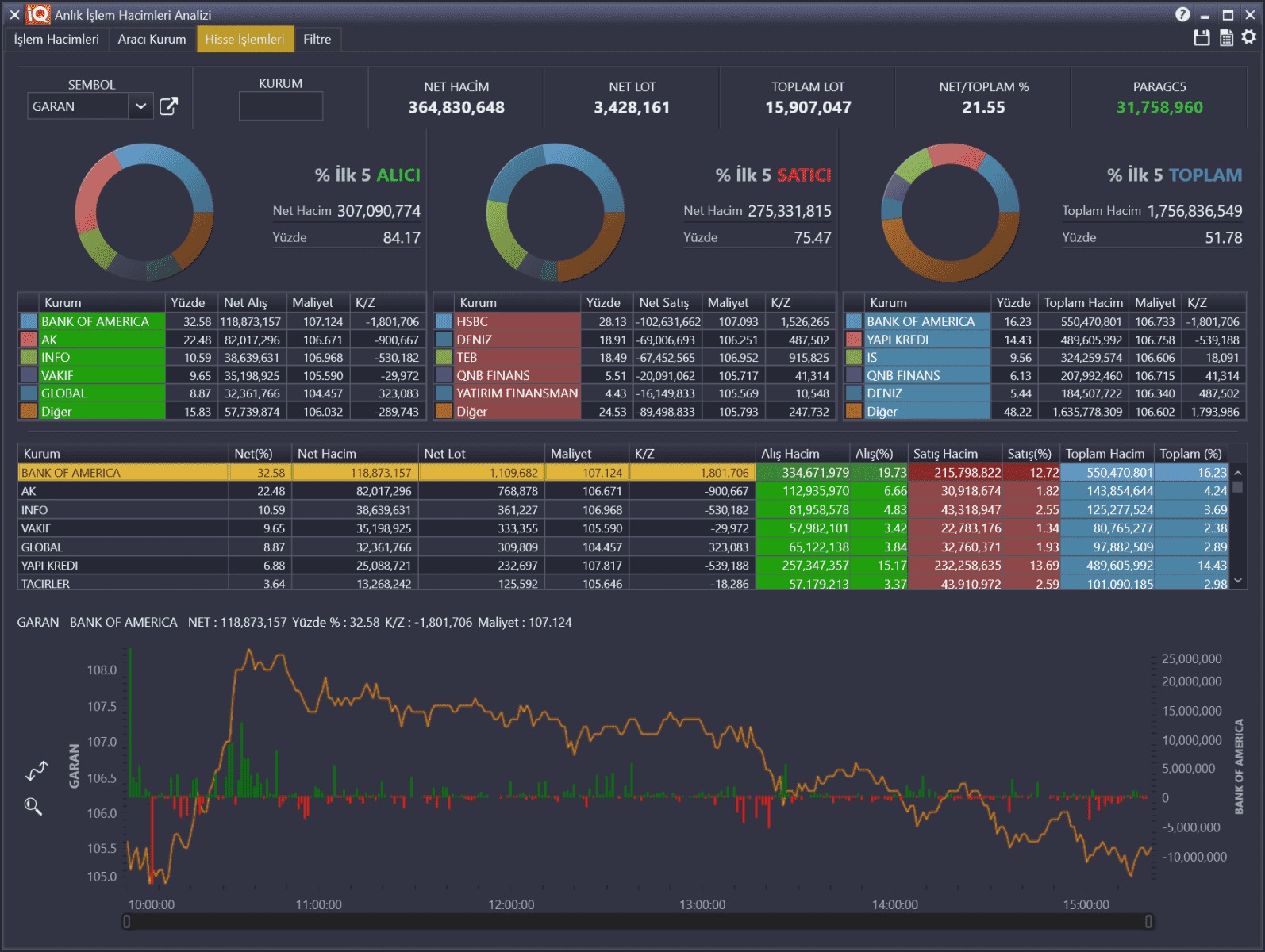Image resolution: width=1265 pixels, height=952 pixels.
Task: Click the İlk 5 SATICI donut chart
Action: 556,212
